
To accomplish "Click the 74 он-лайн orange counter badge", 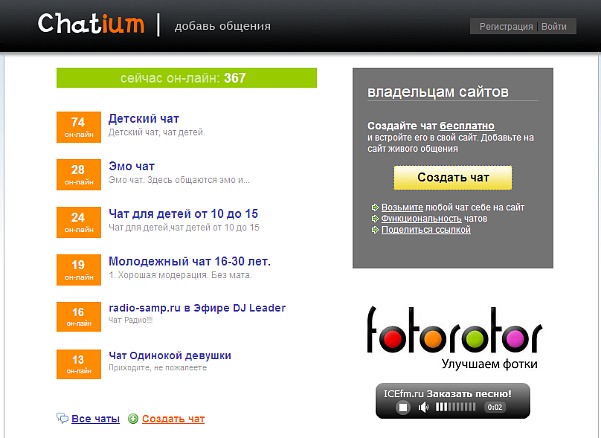I will (79, 127).
